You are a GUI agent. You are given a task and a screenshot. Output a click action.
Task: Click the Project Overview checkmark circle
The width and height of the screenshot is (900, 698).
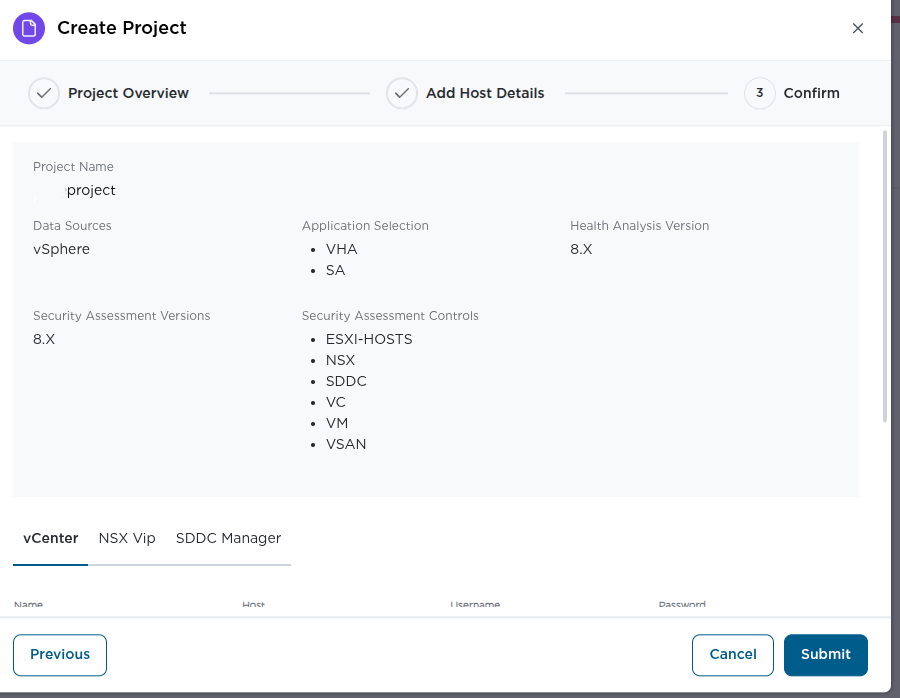pos(44,93)
